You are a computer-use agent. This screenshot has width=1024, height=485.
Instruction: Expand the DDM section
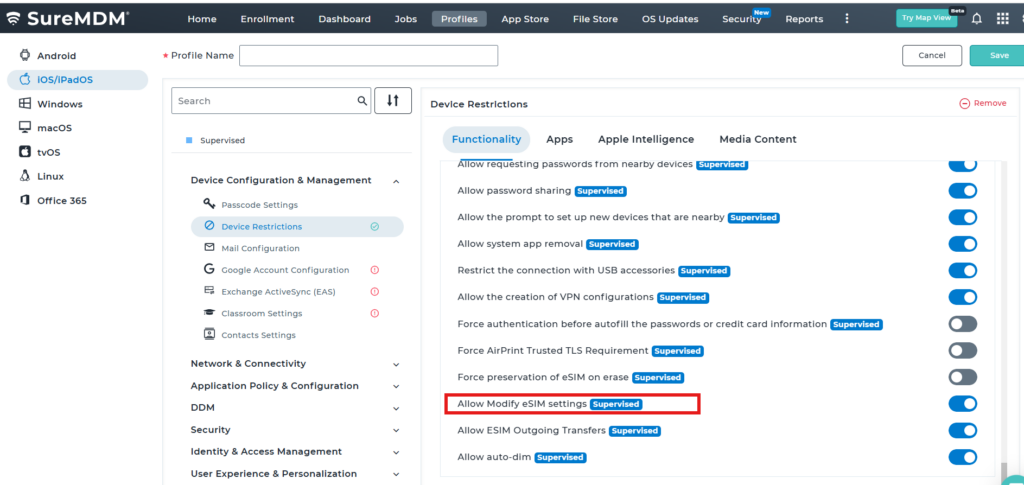click(x=396, y=409)
